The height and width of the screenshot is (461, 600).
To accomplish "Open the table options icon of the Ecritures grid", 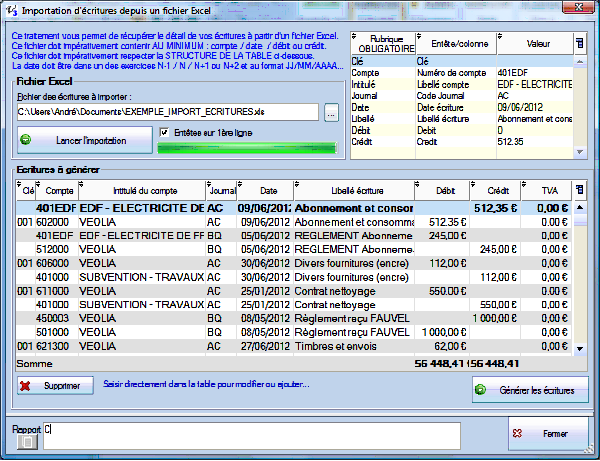I will click(x=581, y=189).
